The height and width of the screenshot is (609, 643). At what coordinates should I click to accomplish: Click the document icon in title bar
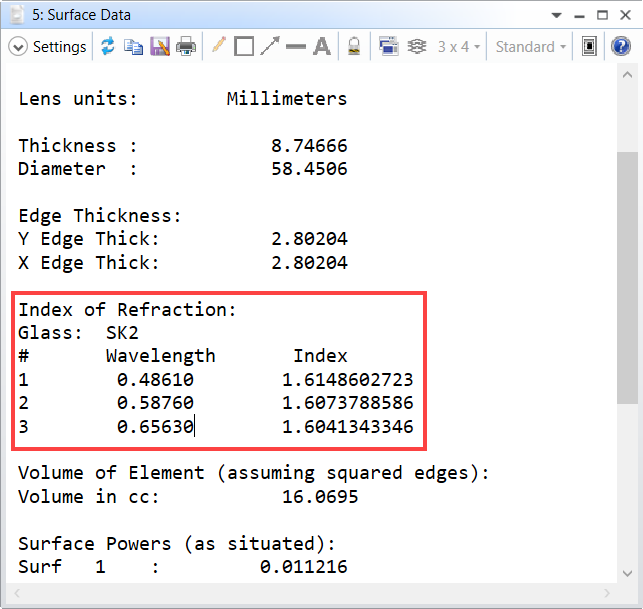click(x=17, y=15)
